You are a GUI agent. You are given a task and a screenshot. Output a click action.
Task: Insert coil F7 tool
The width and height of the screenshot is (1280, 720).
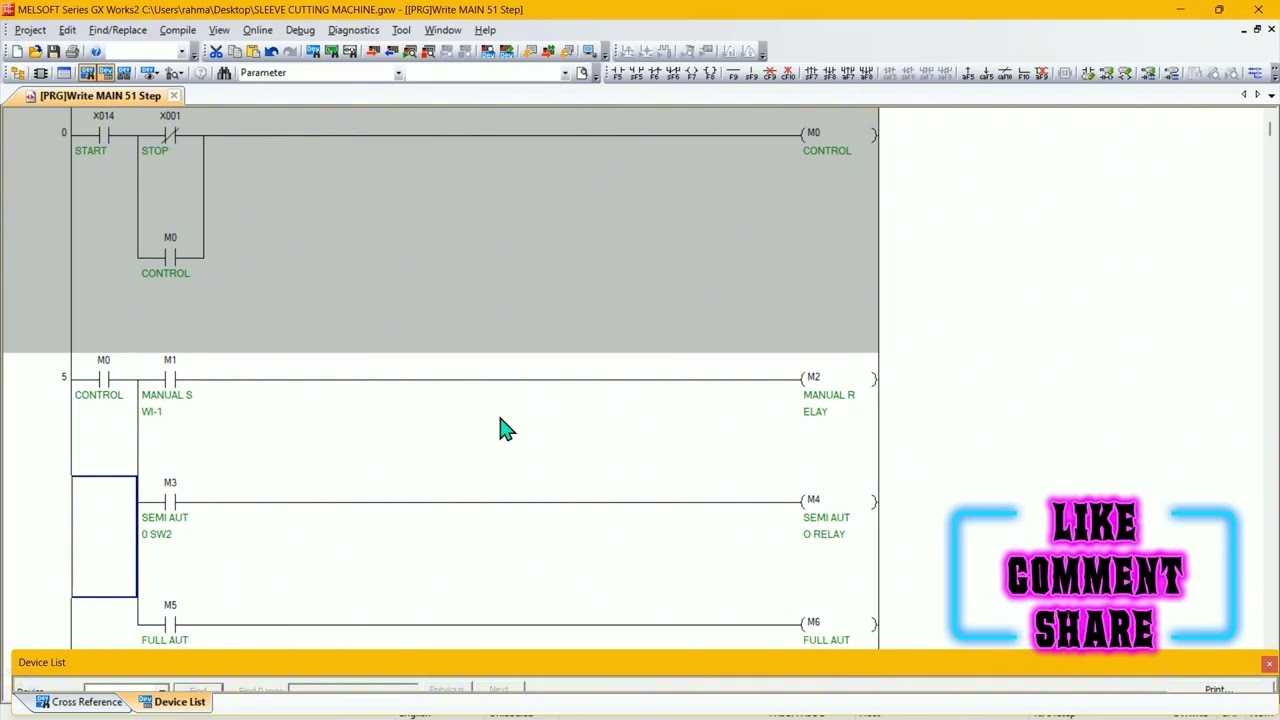(692, 73)
